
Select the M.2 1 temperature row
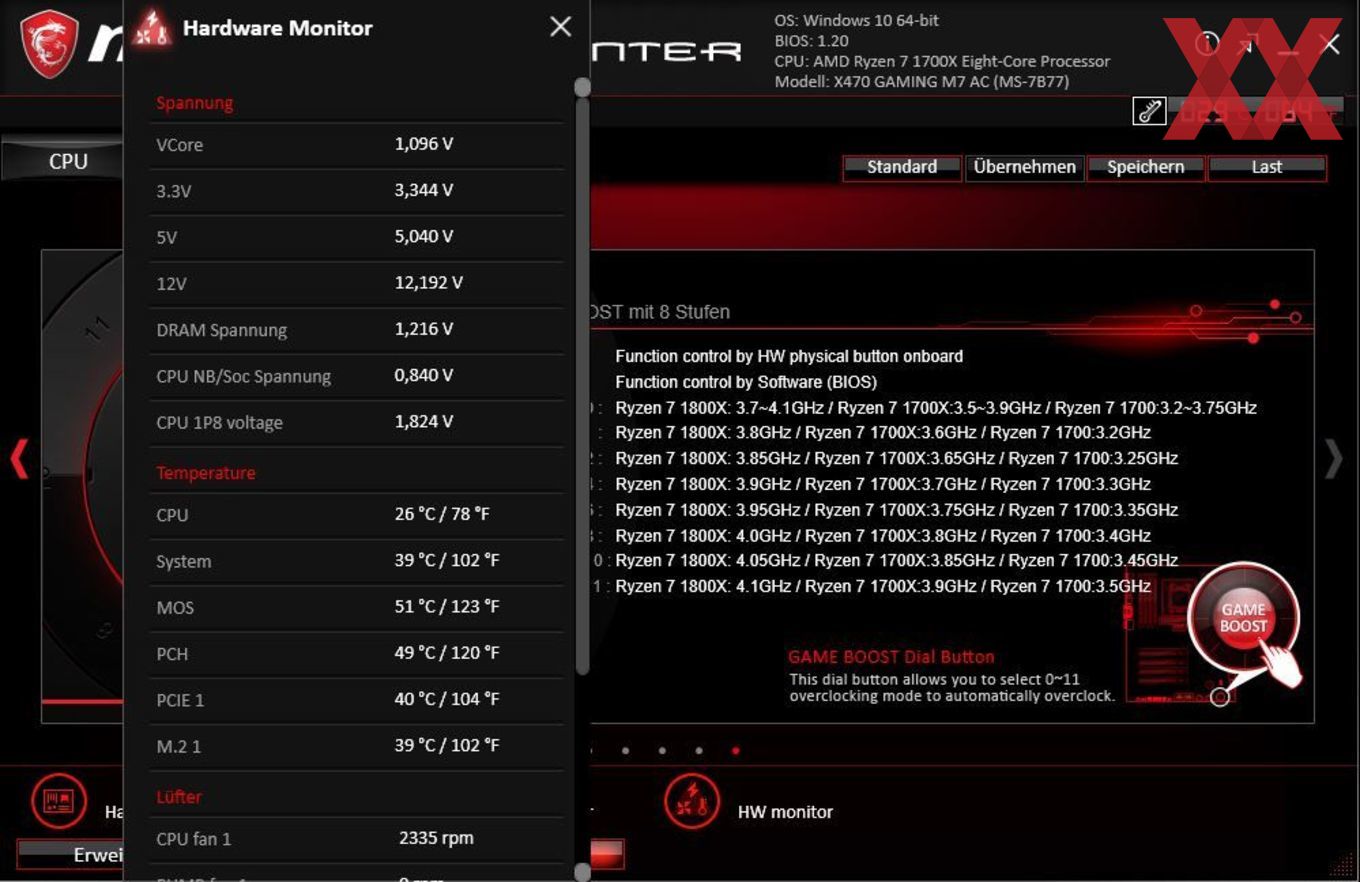tap(356, 746)
